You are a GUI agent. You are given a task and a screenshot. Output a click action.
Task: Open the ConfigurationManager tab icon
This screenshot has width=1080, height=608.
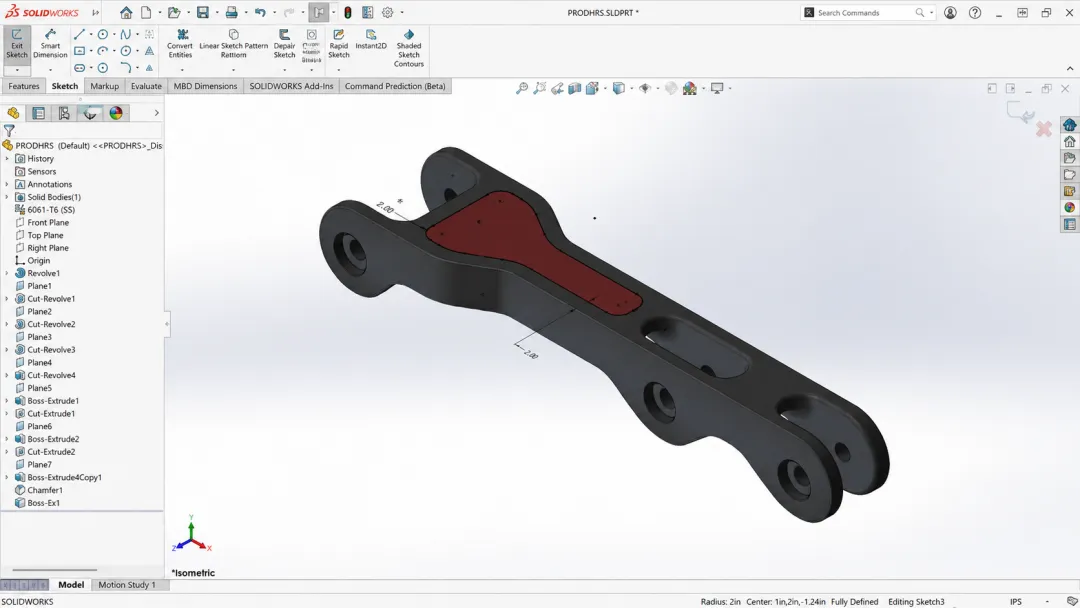(x=64, y=113)
